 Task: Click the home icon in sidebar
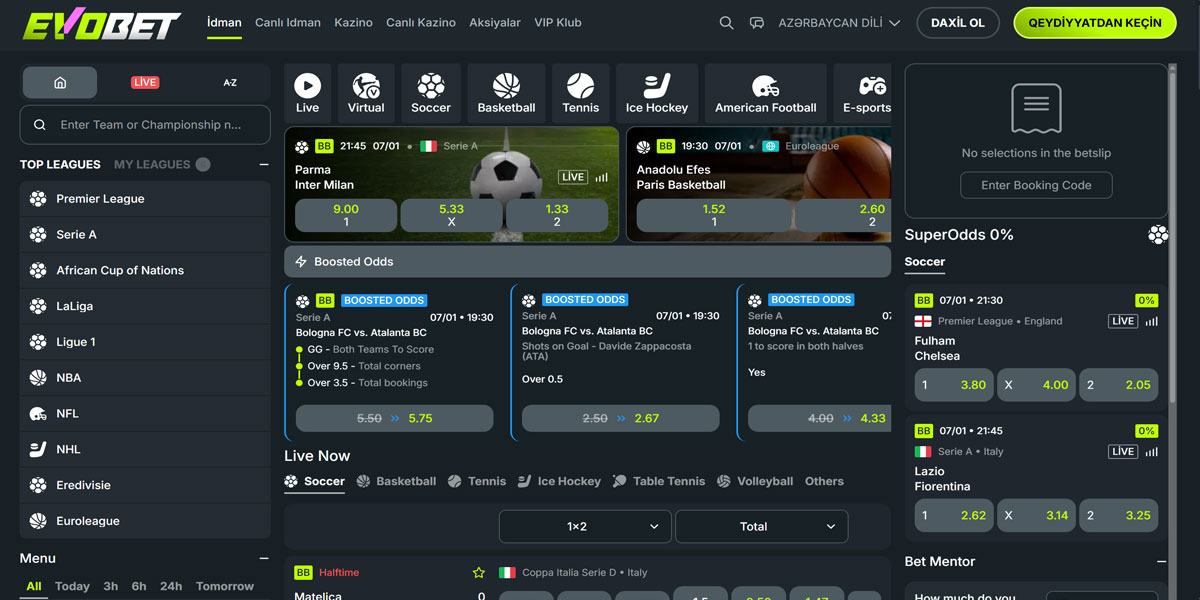click(x=60, y=82)
